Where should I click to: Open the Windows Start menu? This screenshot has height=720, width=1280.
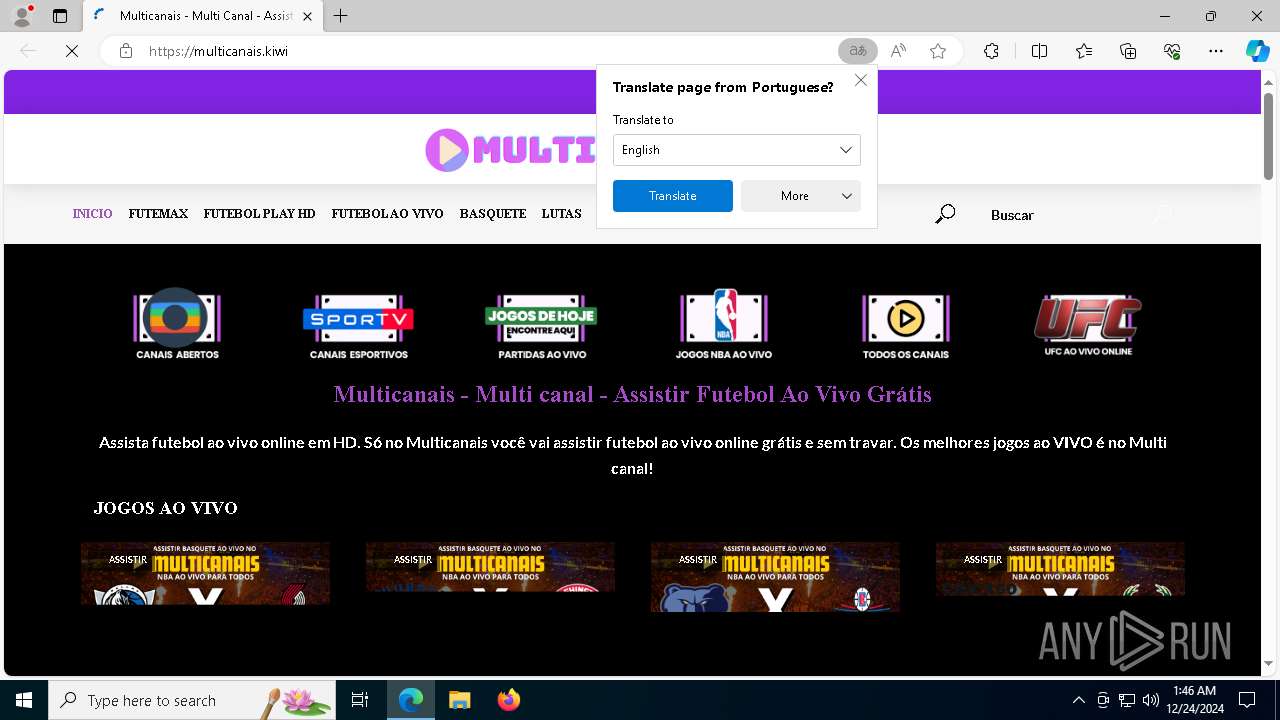(x=24, y=700)
